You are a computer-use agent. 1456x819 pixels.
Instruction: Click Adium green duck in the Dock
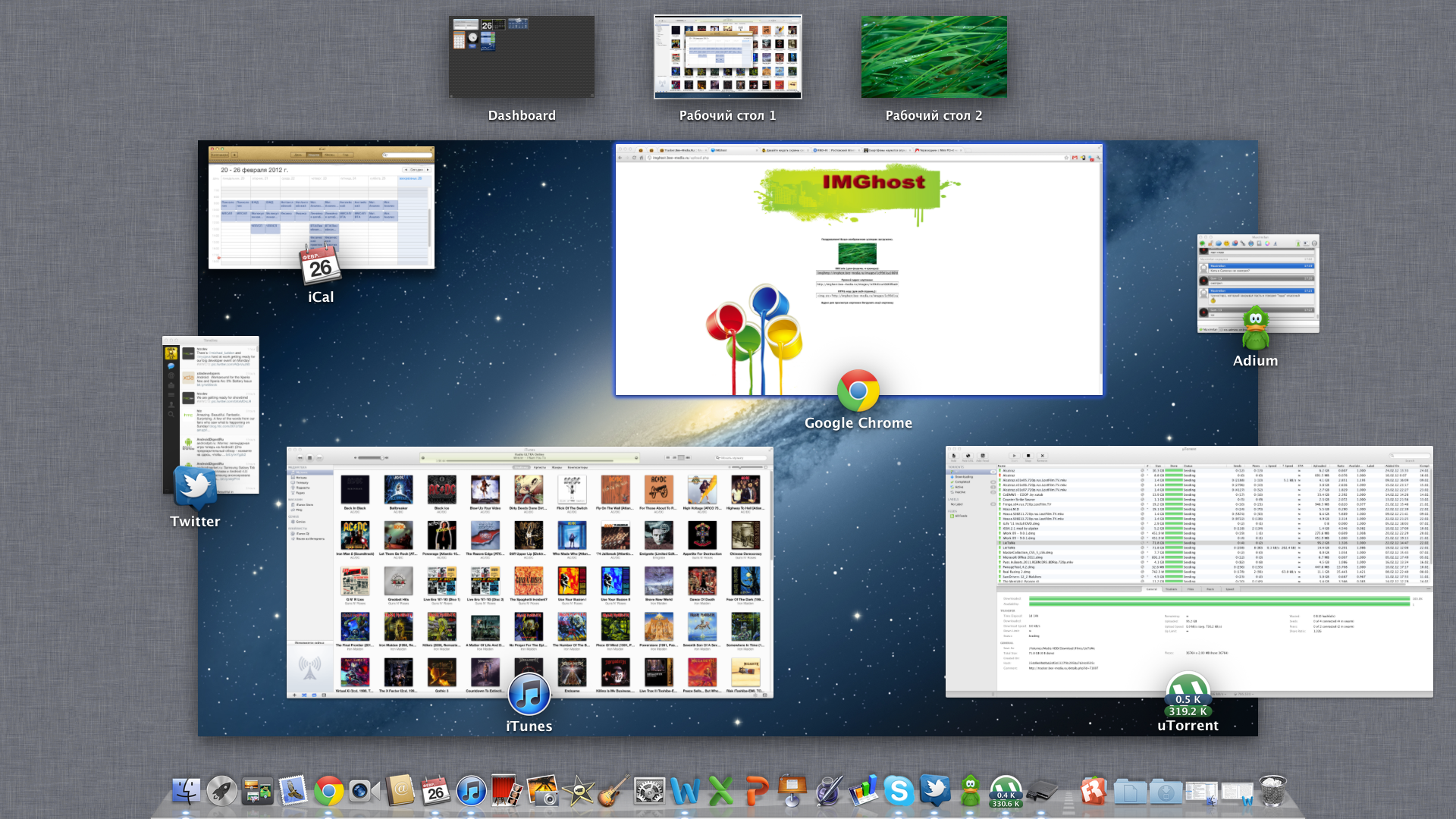tap(970, 791)
